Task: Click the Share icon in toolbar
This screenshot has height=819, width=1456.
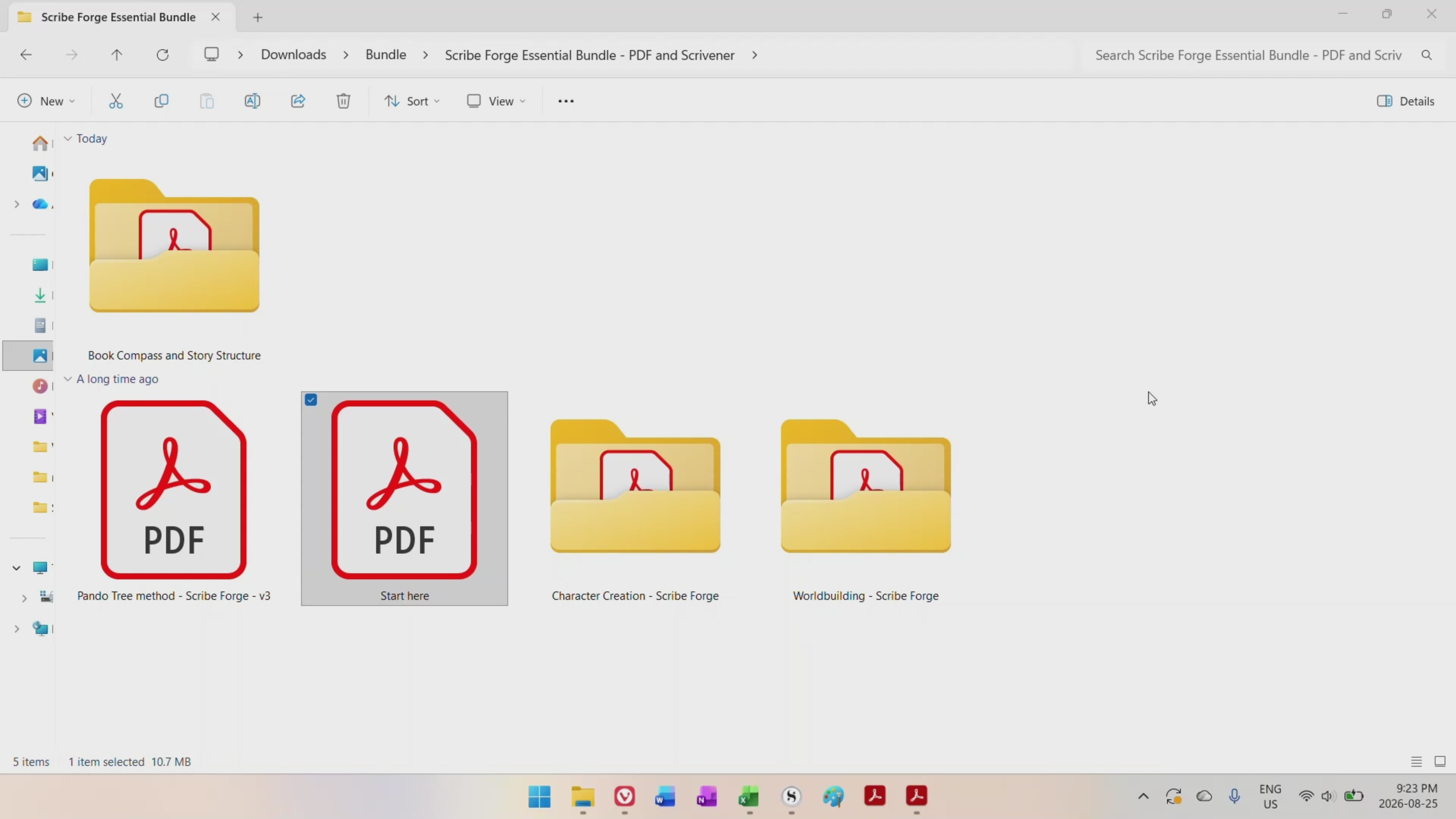Action: [x=298, y=101]
